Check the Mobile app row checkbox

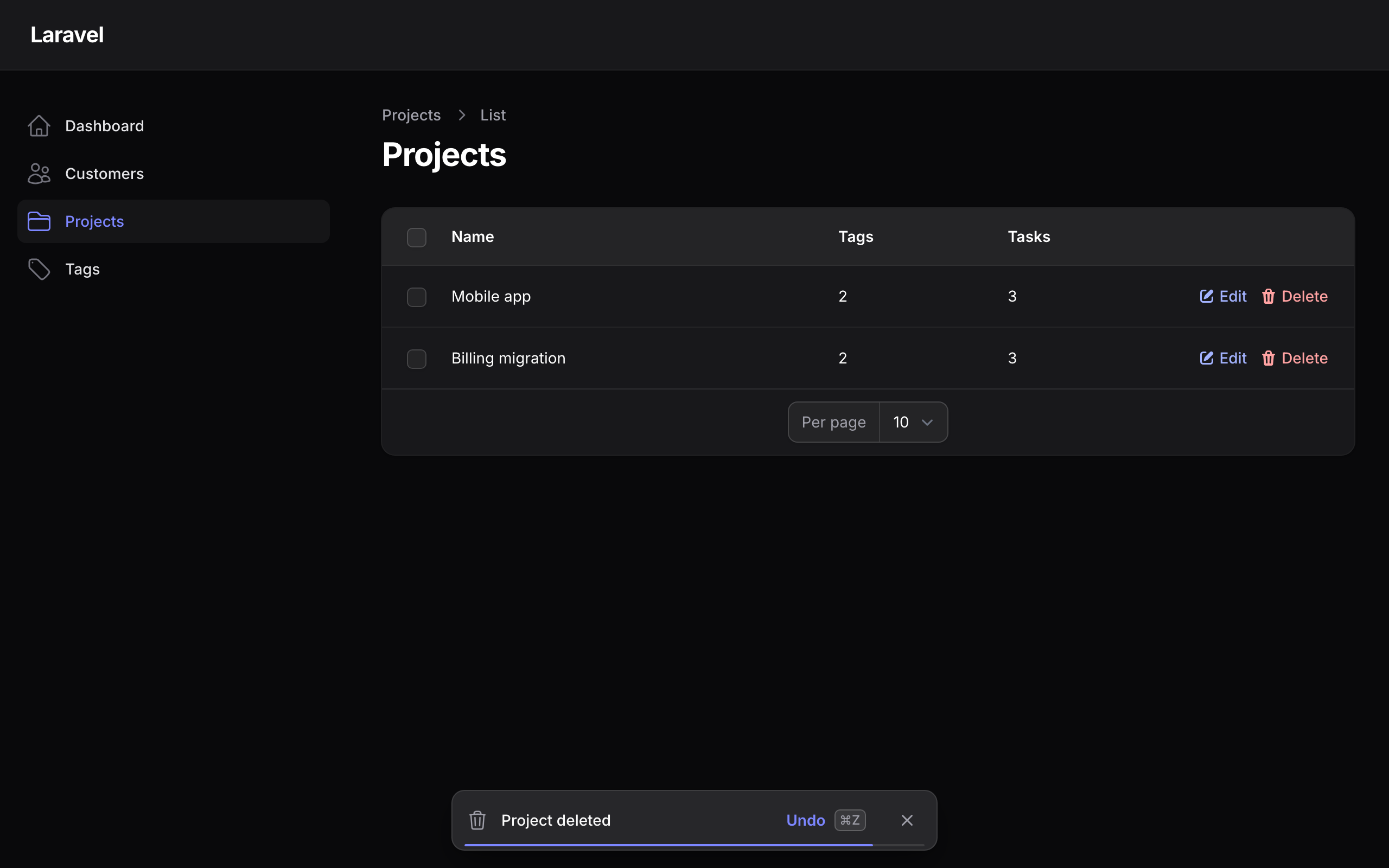417,297
